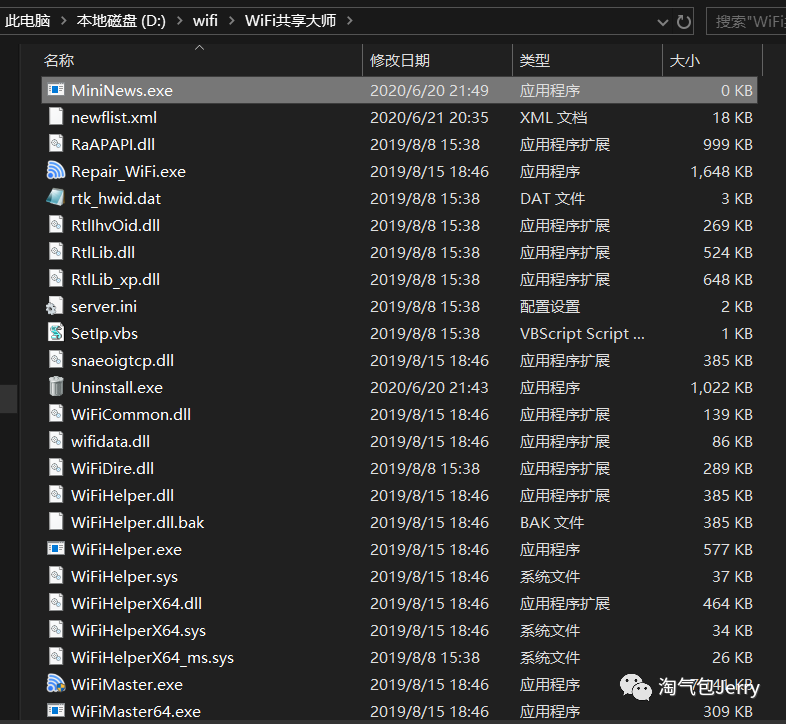Select the file name newflist.xml
Image resolution: width=786 pixels, height=724 pixels.
[114, 117]
